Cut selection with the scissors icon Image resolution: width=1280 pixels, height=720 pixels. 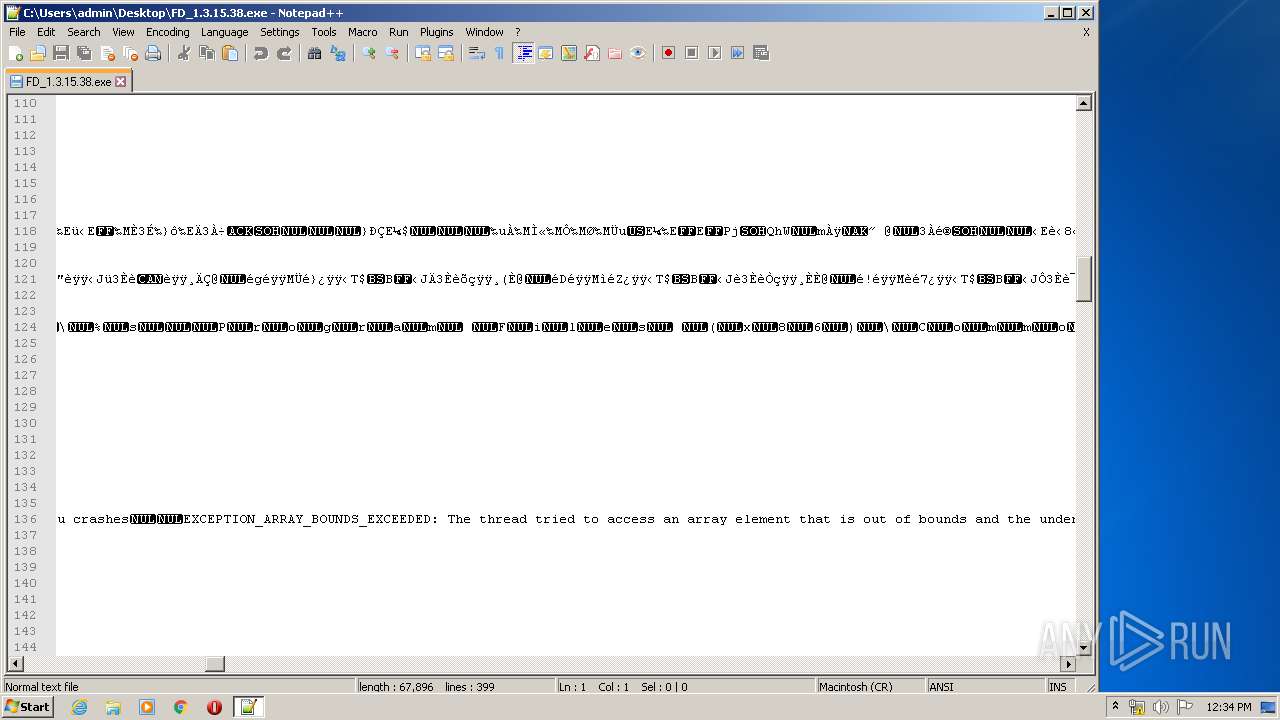pos(184,53)
